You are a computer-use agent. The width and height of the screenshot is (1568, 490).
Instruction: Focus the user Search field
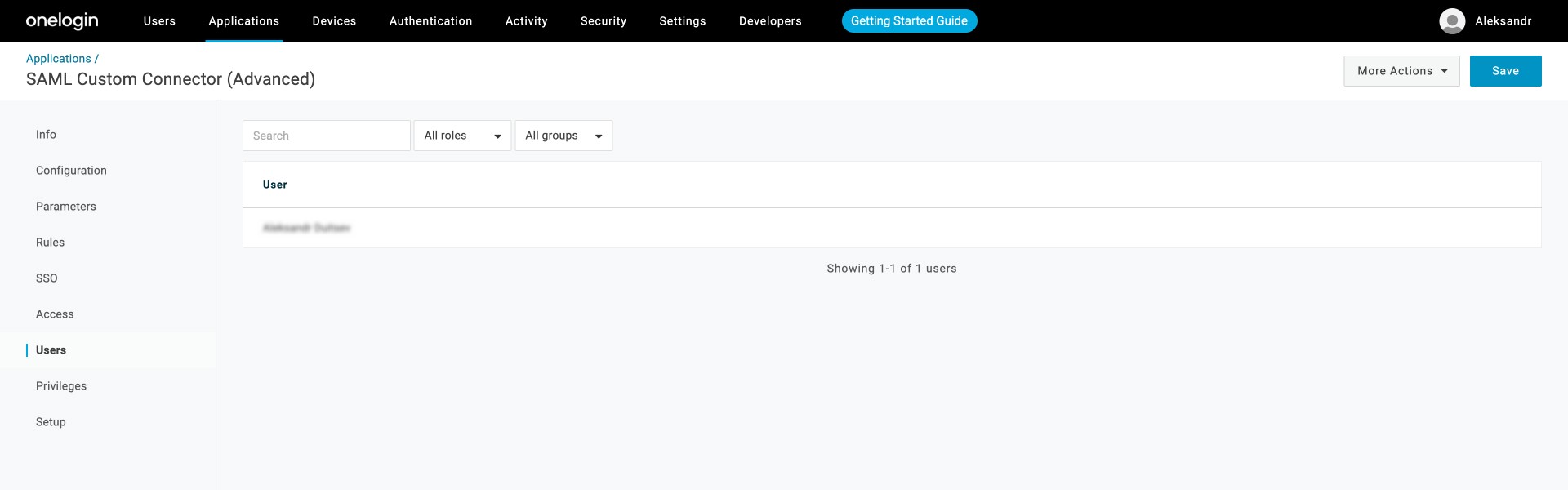pyautogui.click(x=327, y=136)
